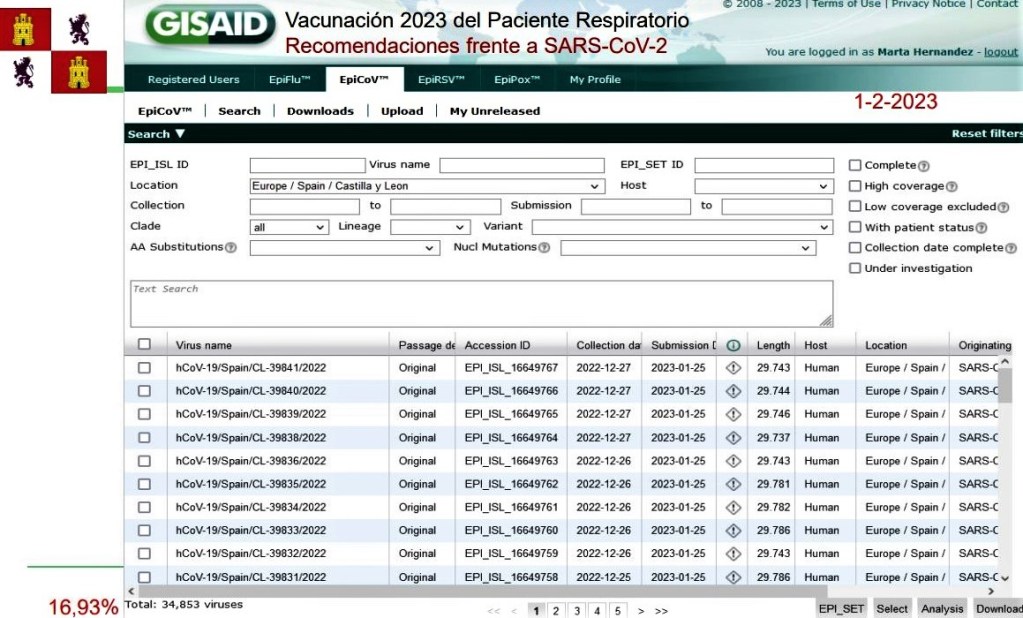1023x618 pixels.
Task: Open info icon in row CL-39841
Action: [x=733, y=368]
